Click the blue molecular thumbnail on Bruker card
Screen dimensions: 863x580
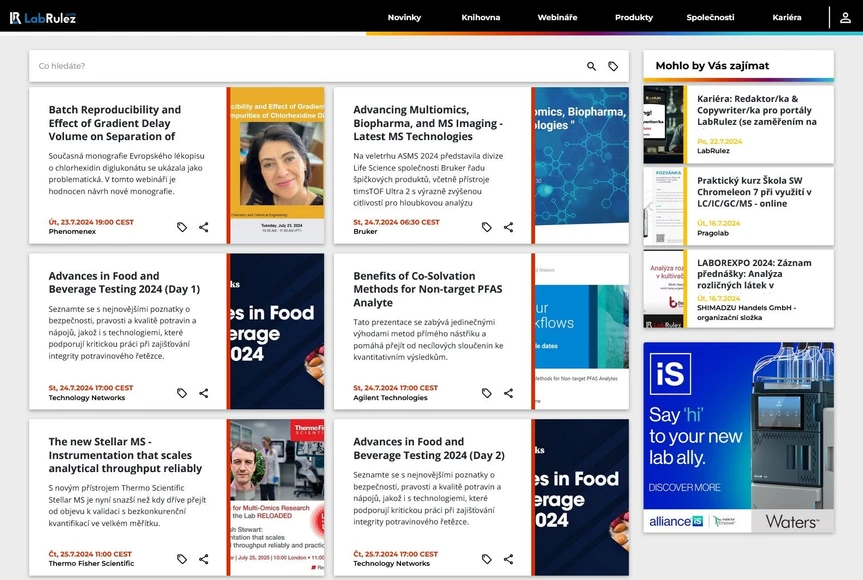click(x=582, y=165)
